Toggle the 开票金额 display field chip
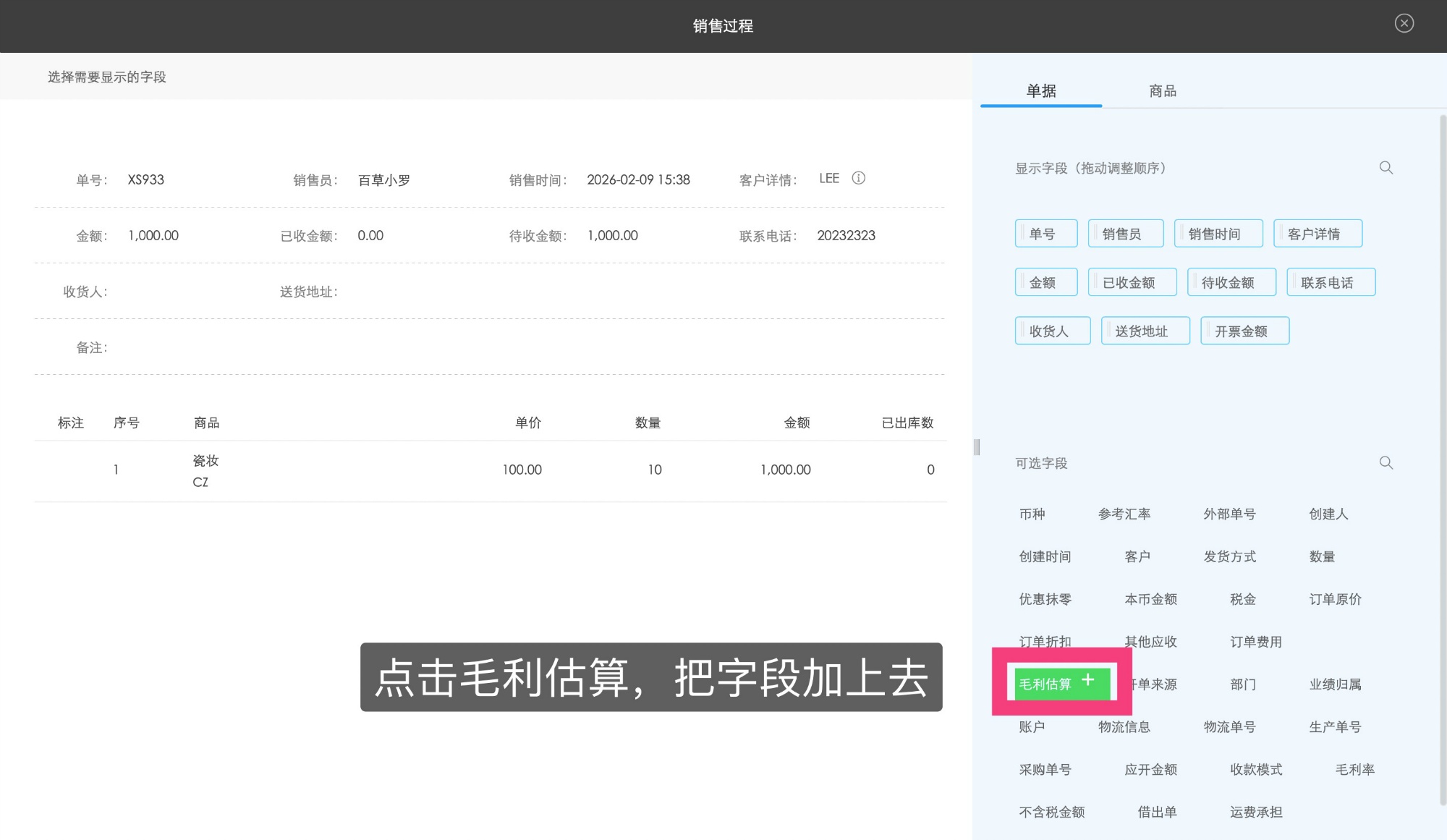This screenshot has height=840, width=1447. [x=1244, y=331]
